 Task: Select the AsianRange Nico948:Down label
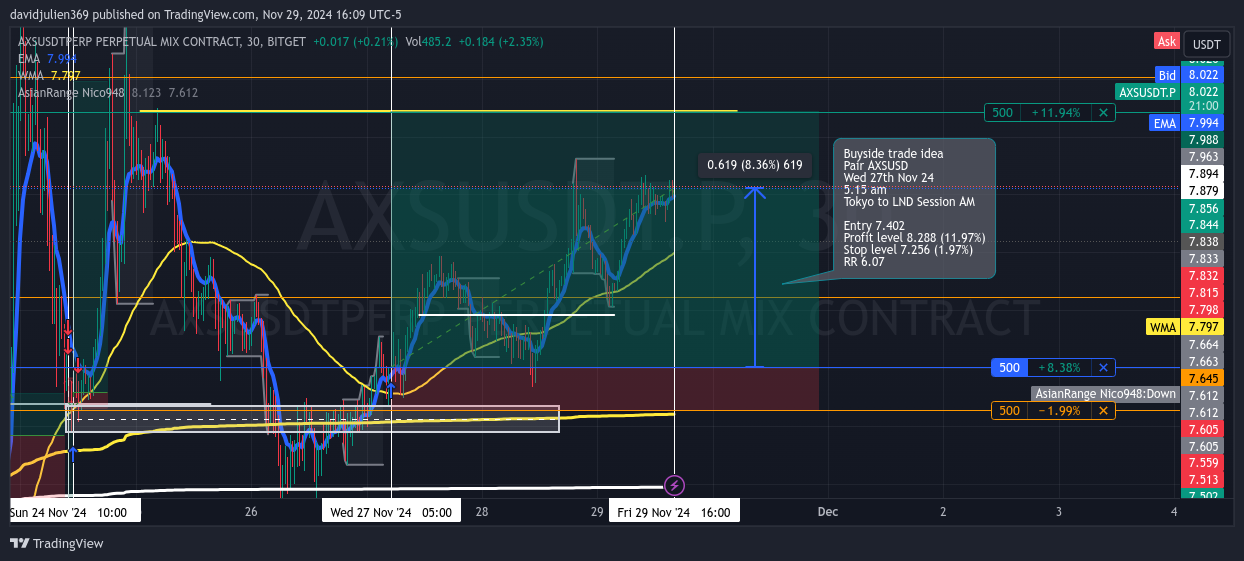click(x=1104, y=394)
